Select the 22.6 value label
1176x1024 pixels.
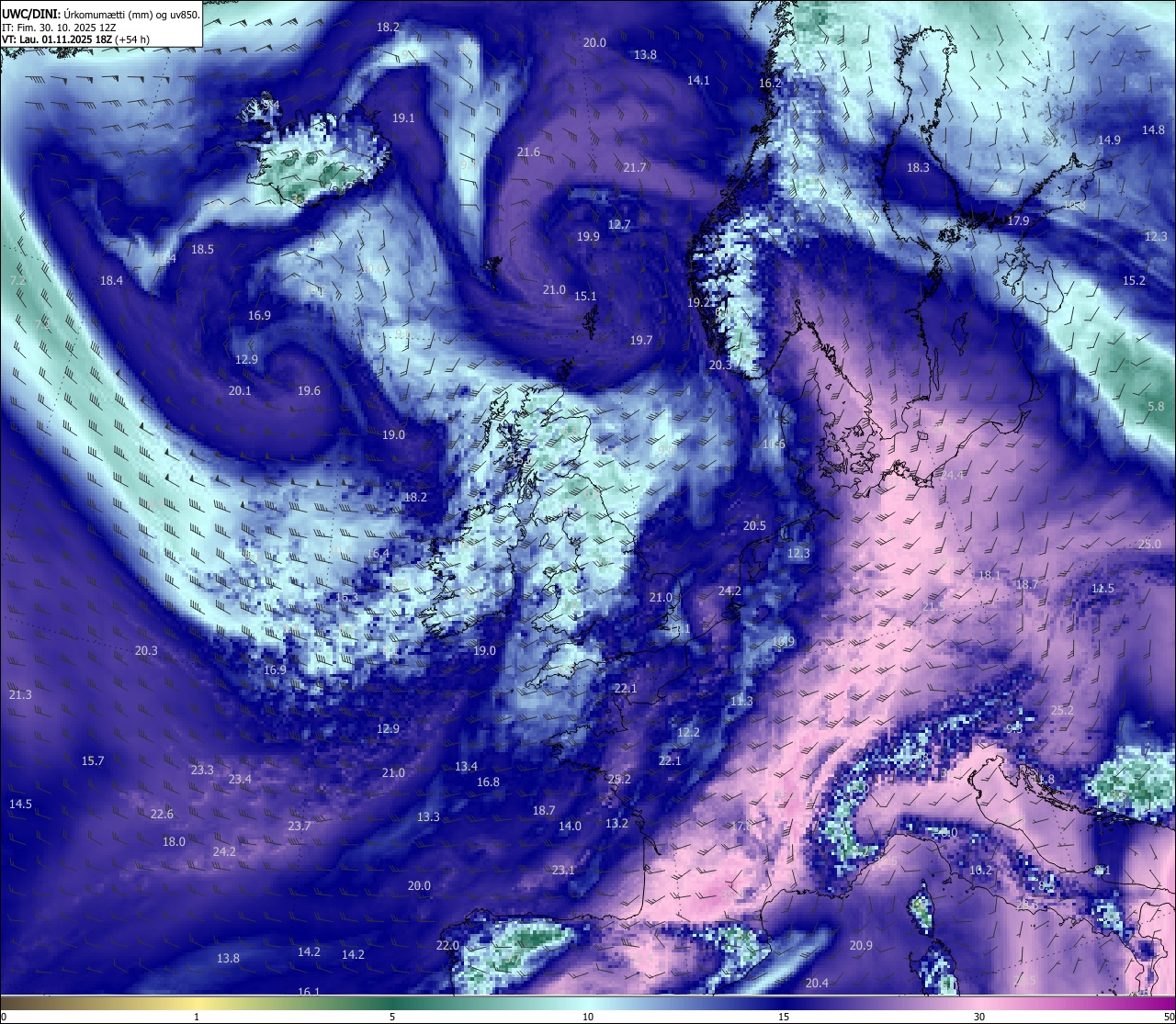click(162, 815)
